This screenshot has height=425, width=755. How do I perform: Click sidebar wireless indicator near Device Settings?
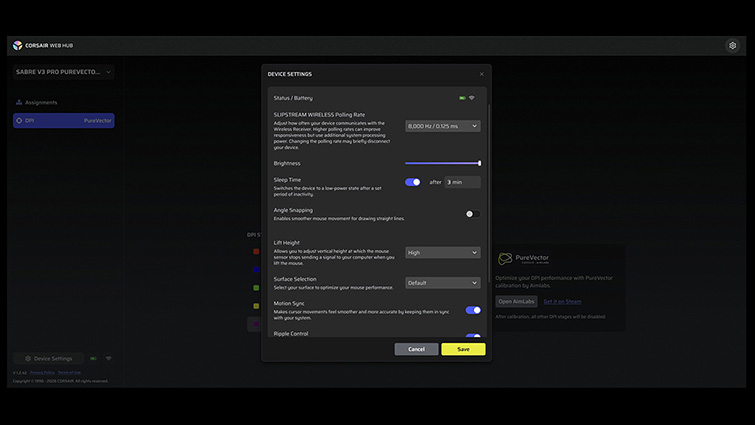pos(108,359)
